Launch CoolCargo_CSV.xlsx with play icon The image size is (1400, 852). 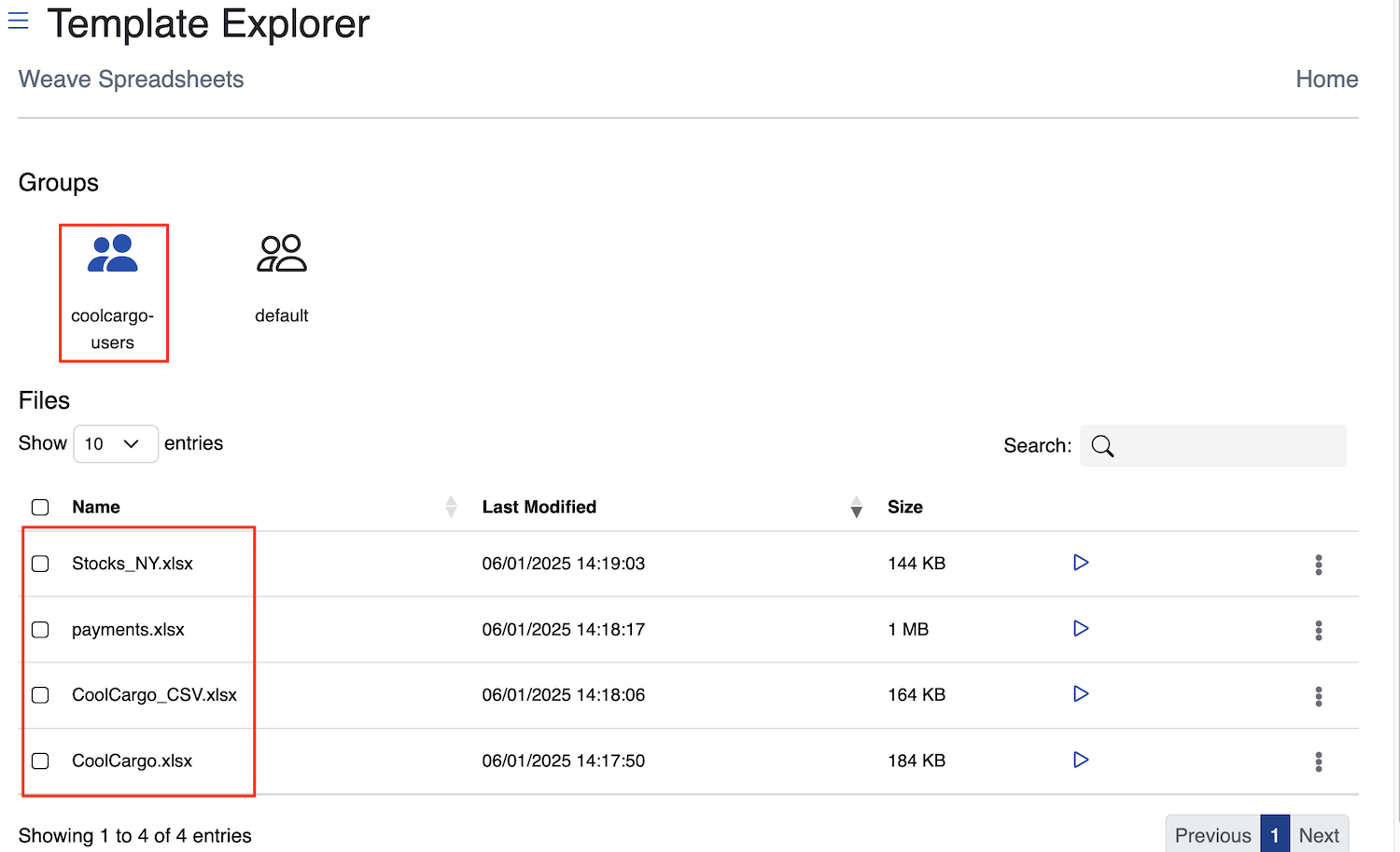(x=1081, y=694)
